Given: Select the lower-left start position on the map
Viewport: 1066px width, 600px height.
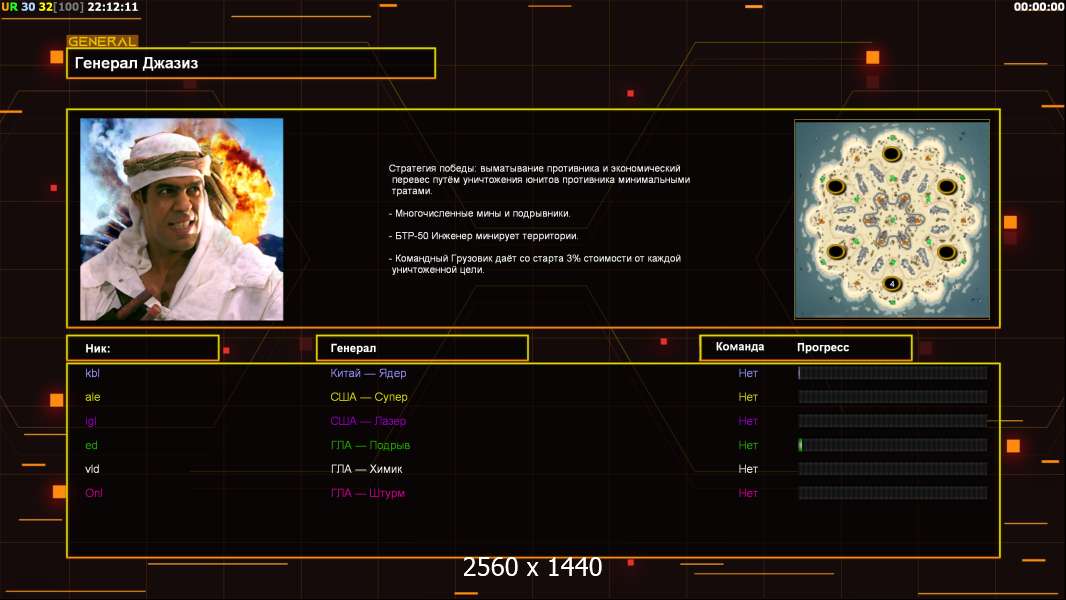Looking at the screenshot, I should point(836,251).
